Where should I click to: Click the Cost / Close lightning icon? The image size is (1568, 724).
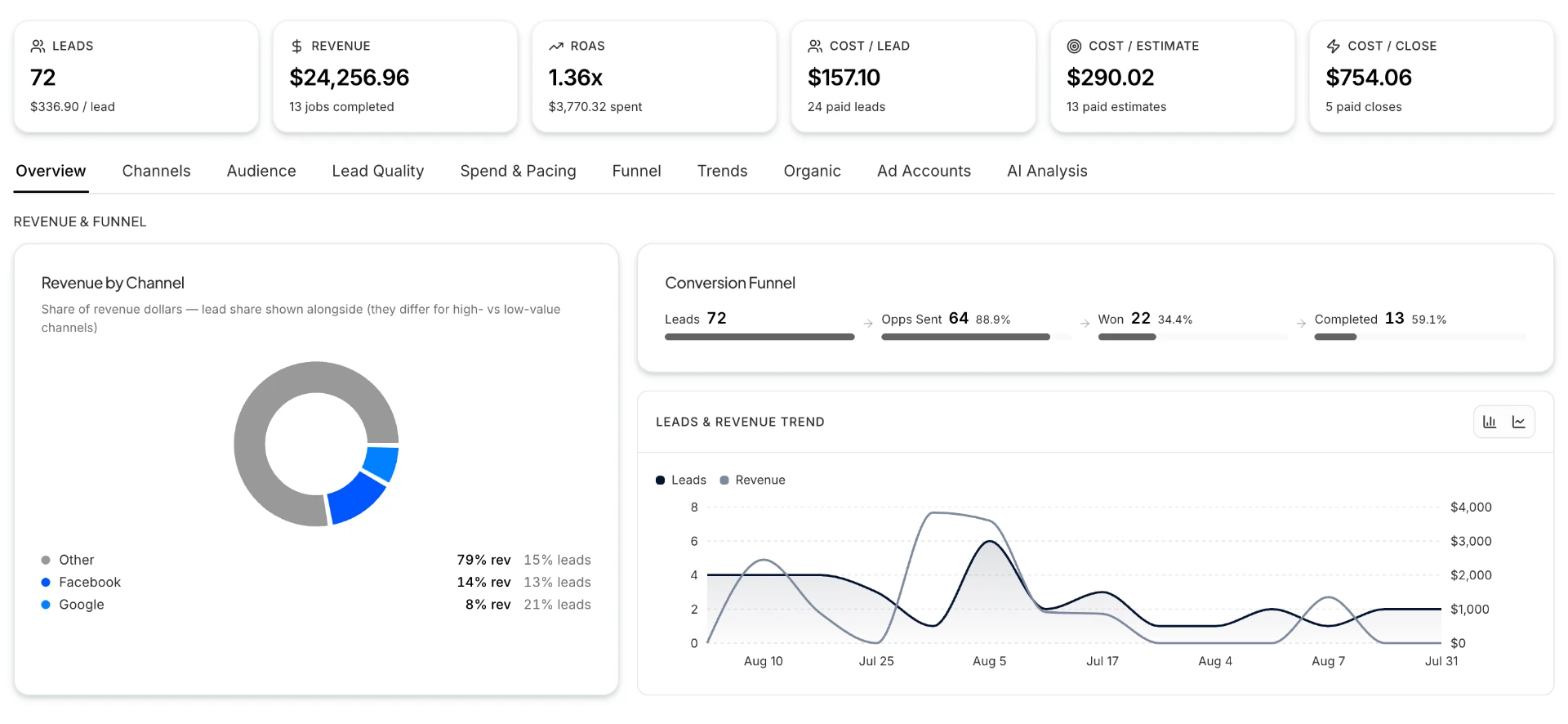tap(1333, 46)
